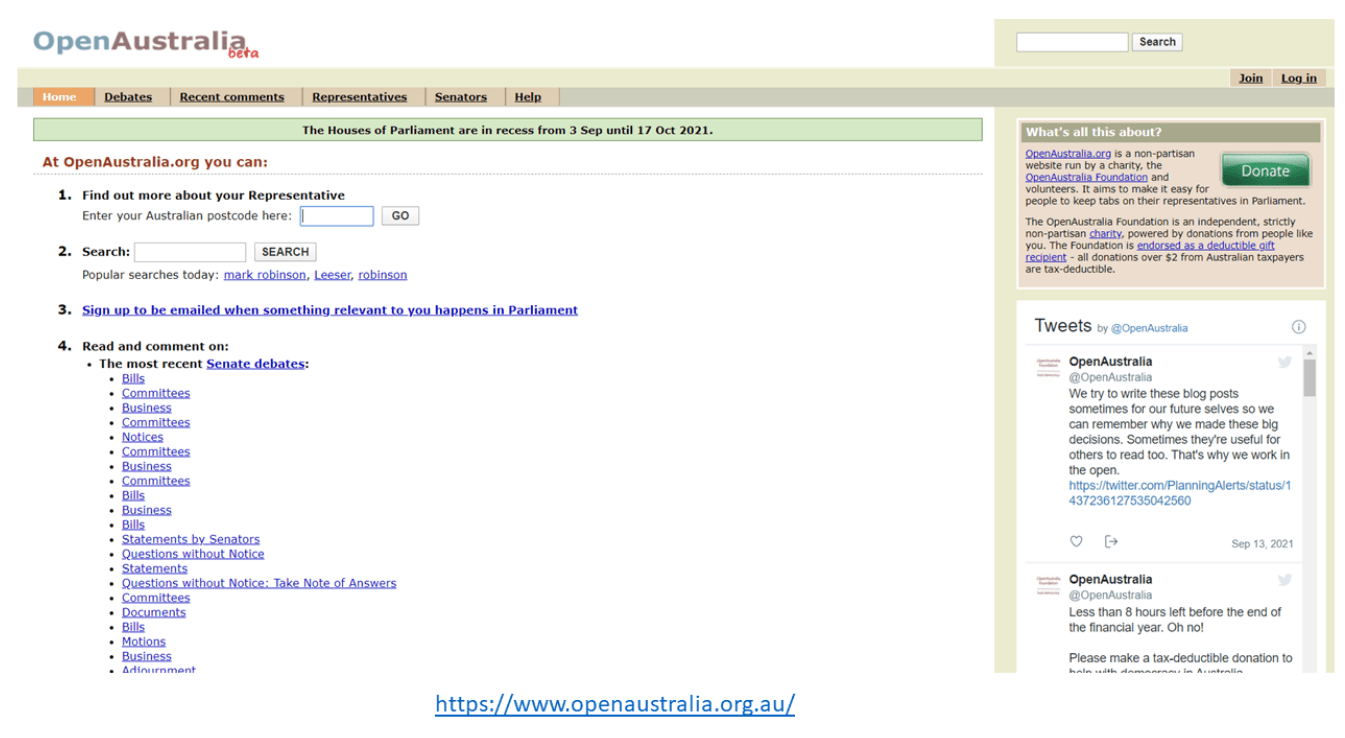
Task: Open Statements by Senators link
Action: pos(191,539)
